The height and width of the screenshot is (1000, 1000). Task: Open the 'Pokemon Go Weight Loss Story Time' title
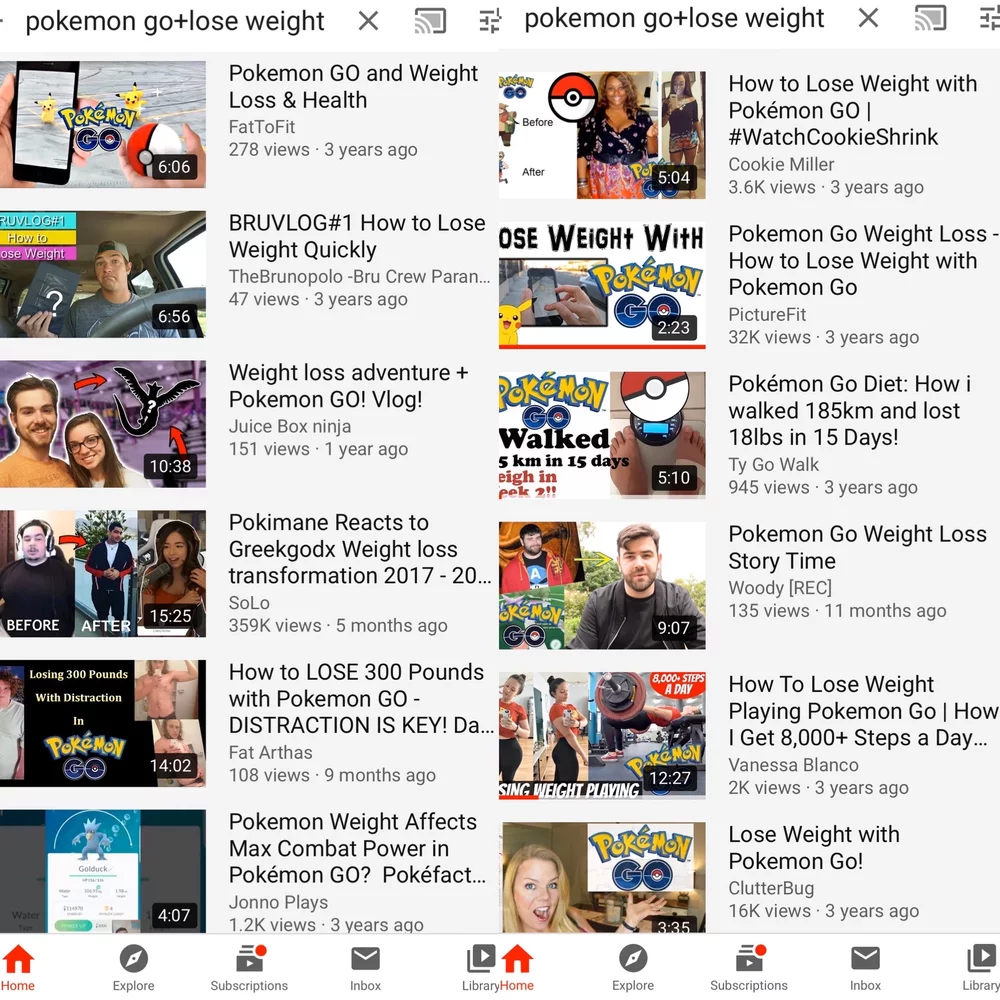point(857,547)
